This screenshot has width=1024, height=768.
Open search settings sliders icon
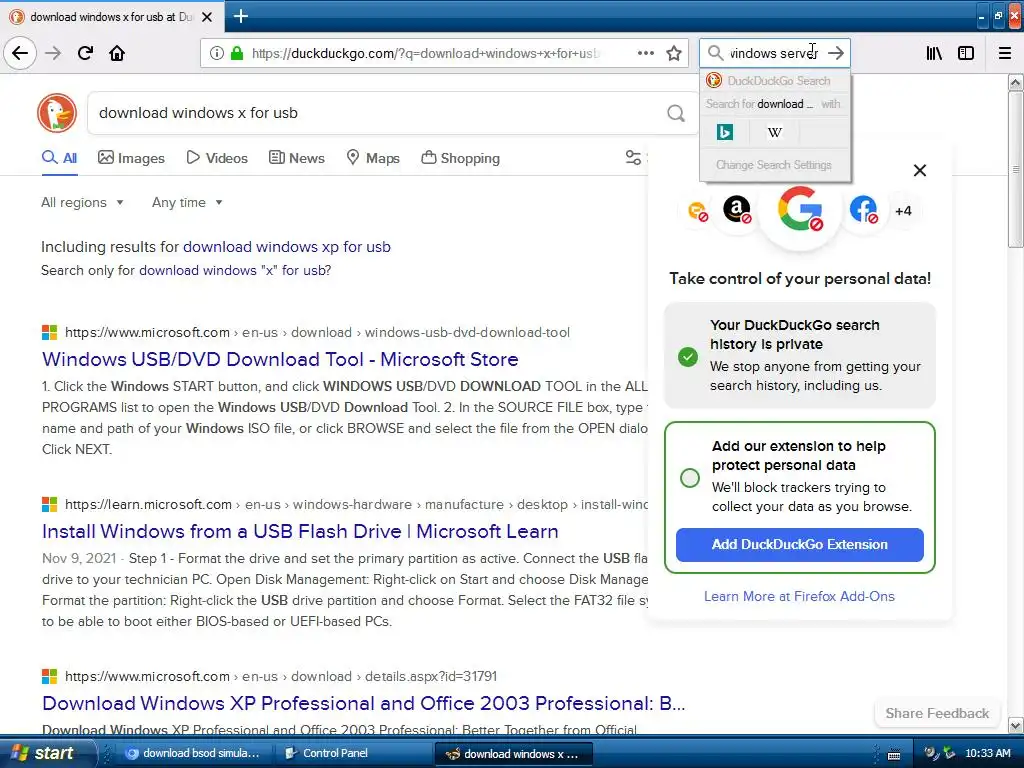tap(633, 158)
